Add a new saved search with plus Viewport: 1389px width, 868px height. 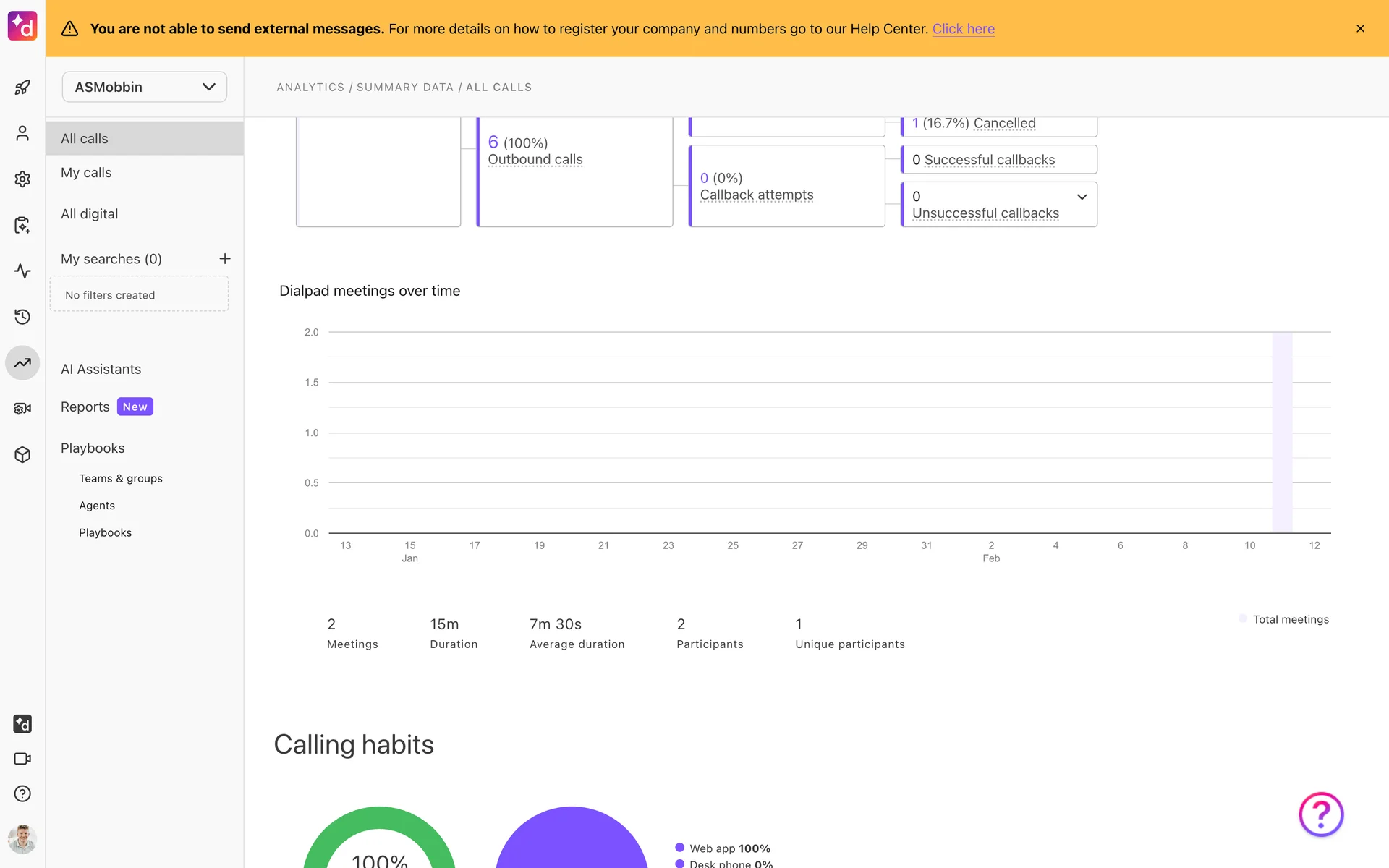pyautogui.click(x=225, y=259)
